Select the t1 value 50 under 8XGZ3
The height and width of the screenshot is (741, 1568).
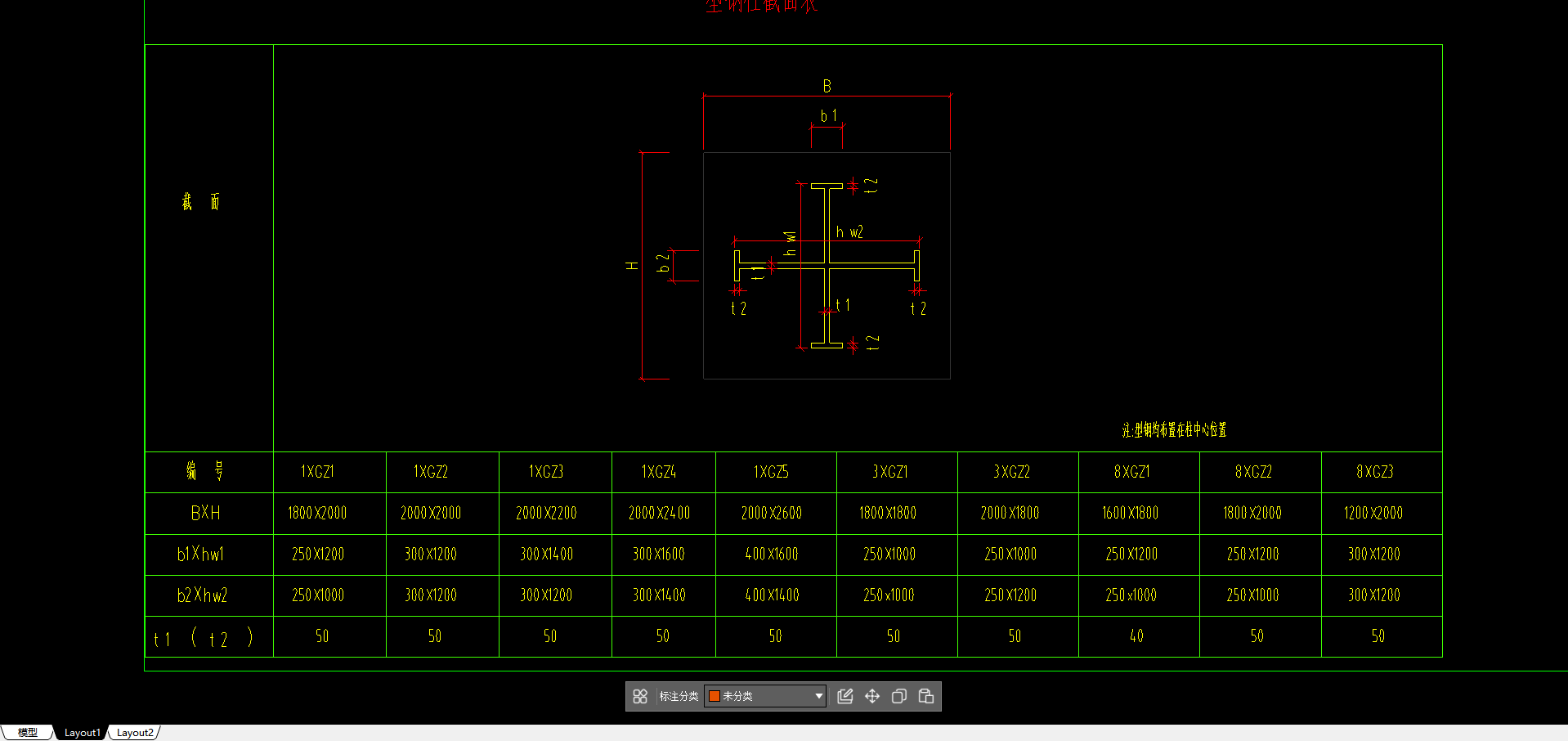click(1378, 635)
